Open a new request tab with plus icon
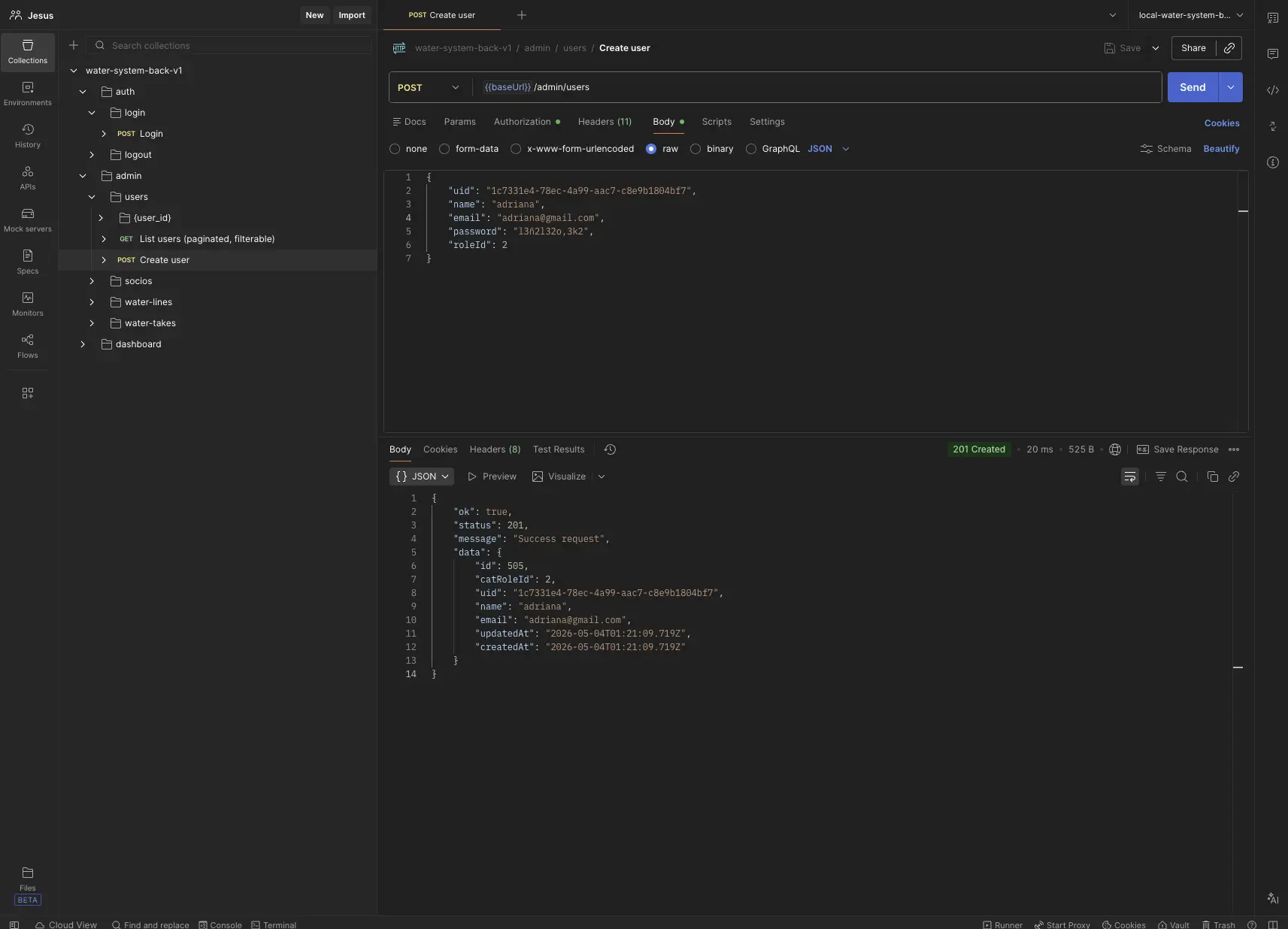 click(522, 15)
